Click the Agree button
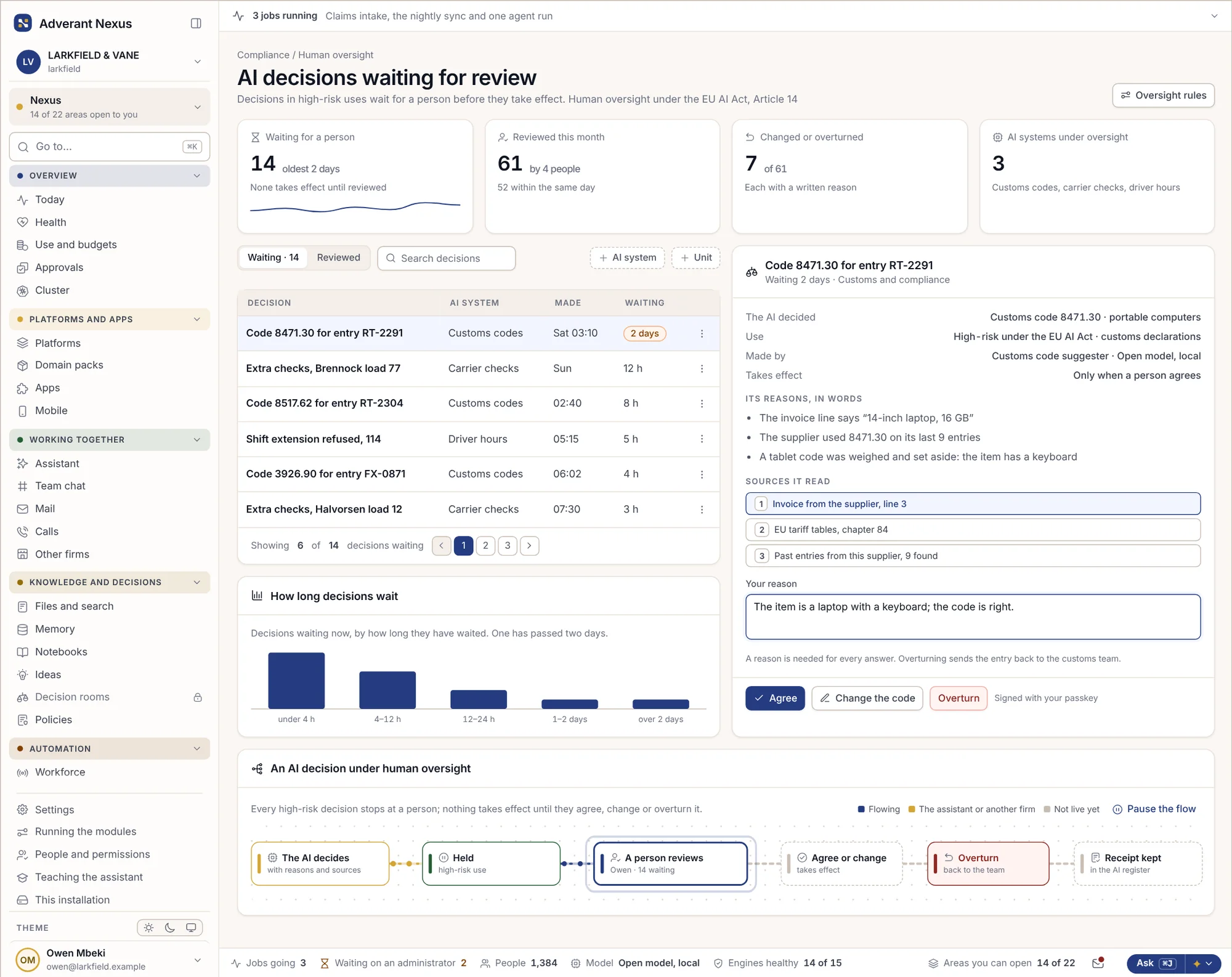1232x977 pixels. 775,699
